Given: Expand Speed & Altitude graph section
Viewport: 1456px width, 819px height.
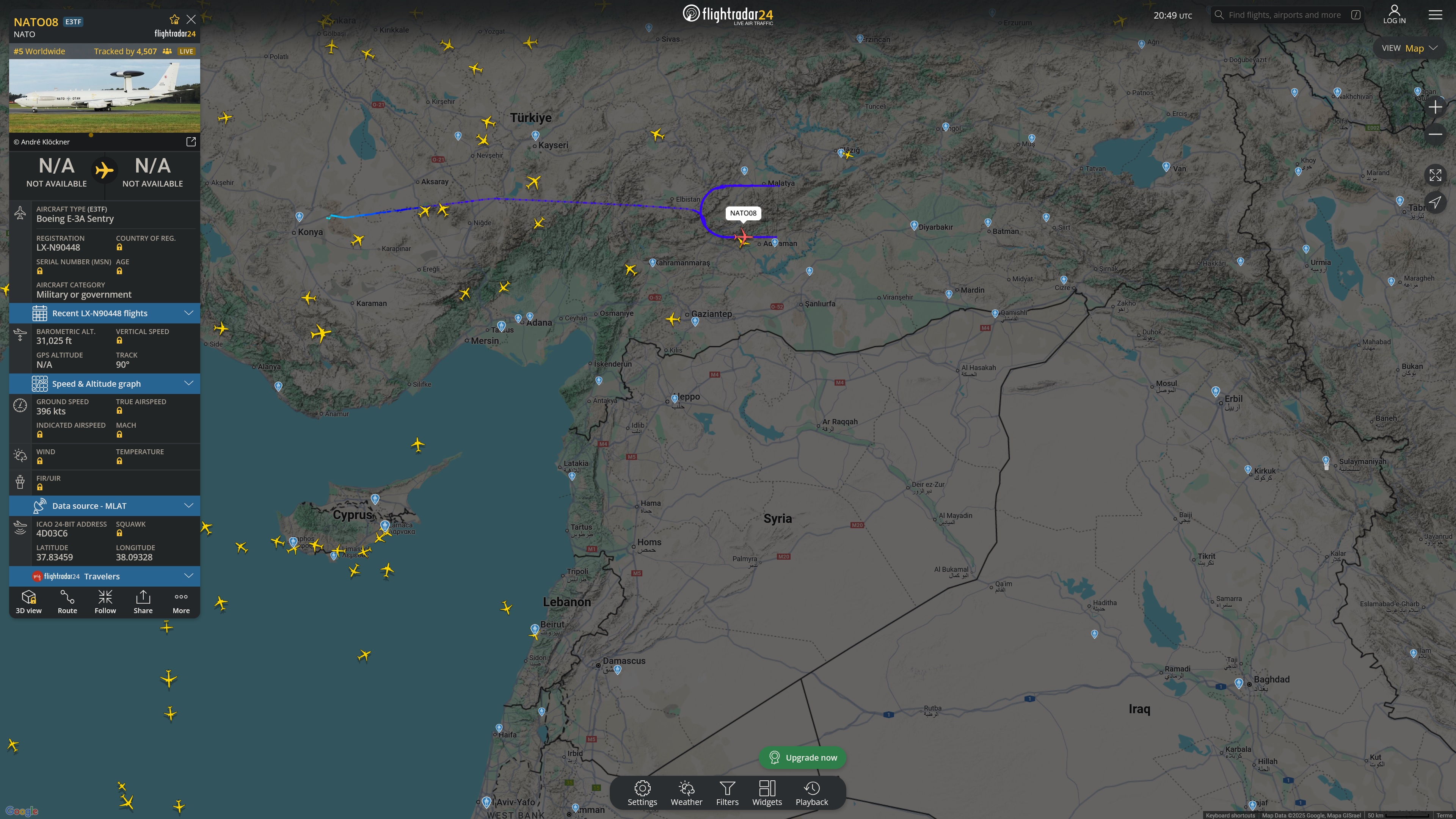Looking at the screenshot, I should [105, 384].
